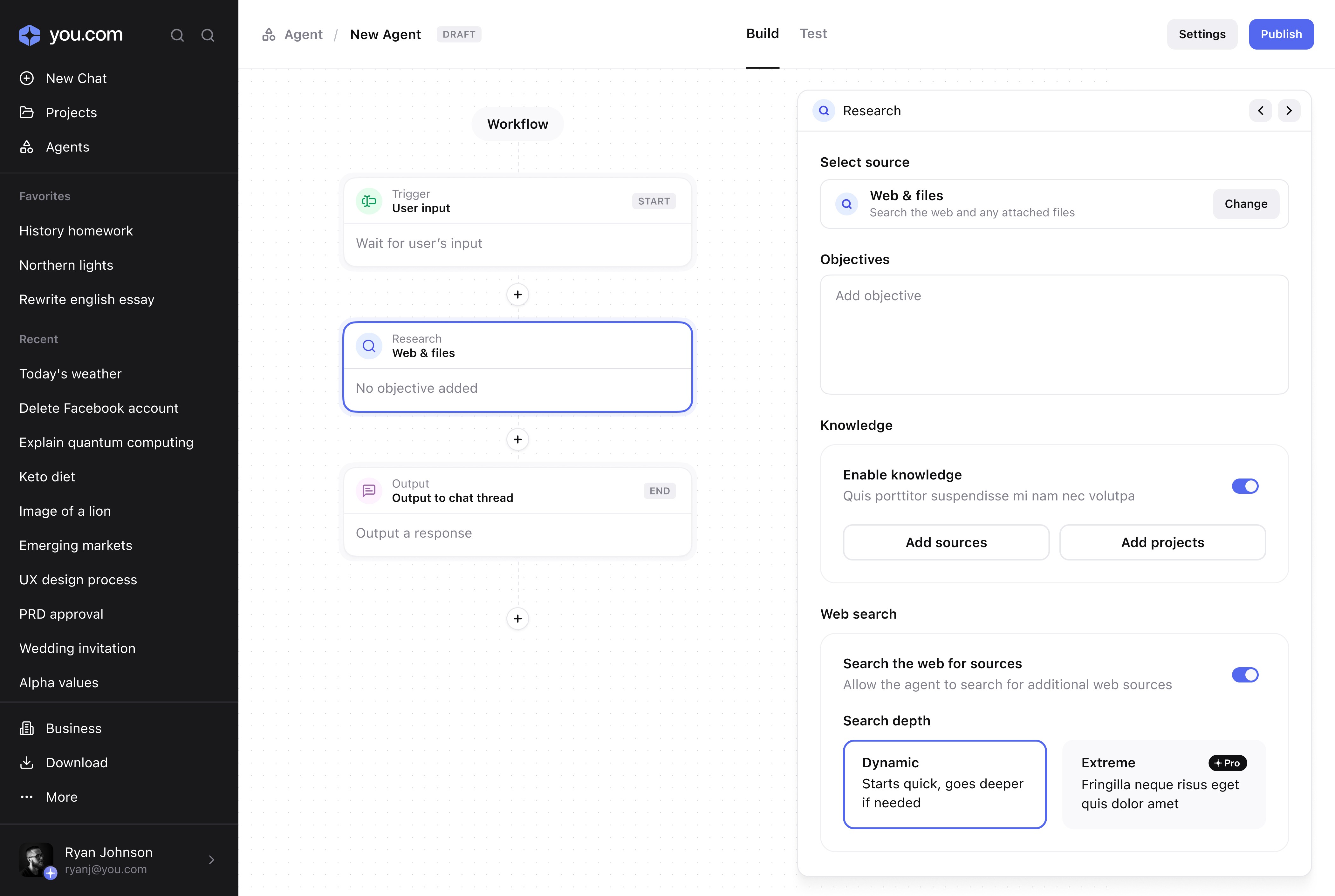This screenshot has width=1335, height=896.
Task: Click Change button for Web & files source
Action: pos(1245,204)
